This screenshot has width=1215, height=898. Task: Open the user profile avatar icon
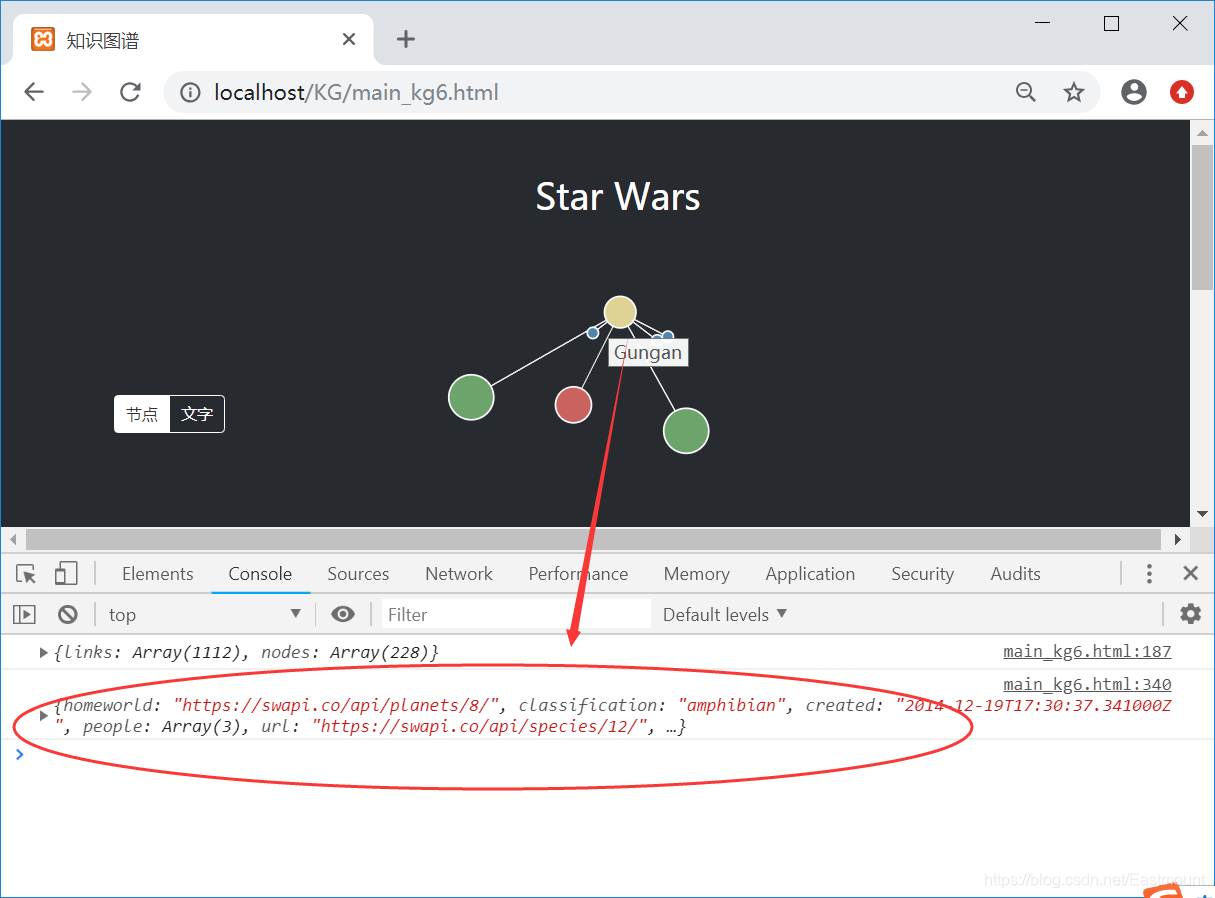tap(1134, 93)
